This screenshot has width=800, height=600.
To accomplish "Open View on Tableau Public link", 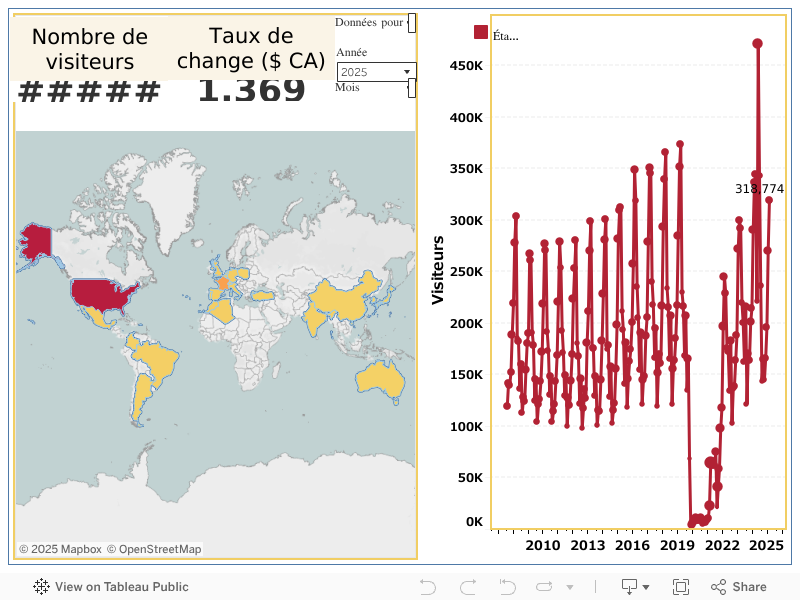I will click(111, 587).
